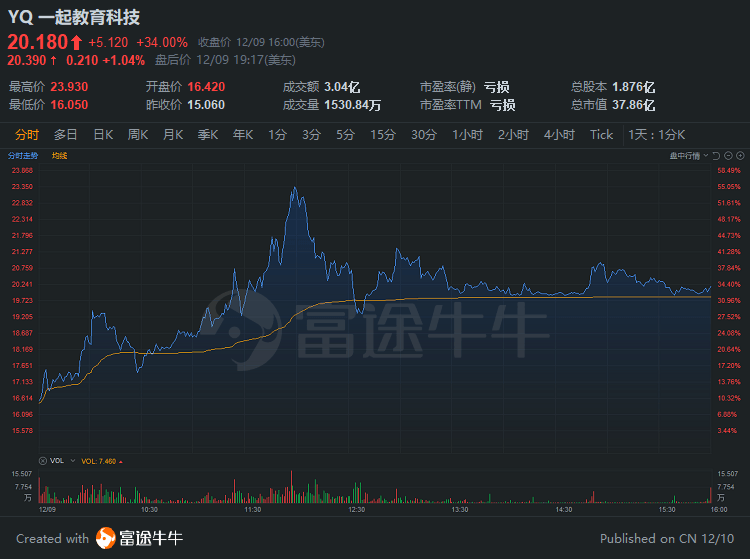
Task: Click the 盘后价 12/09 19:17(美东) timestamp
Action: click(x=225, y=60)
